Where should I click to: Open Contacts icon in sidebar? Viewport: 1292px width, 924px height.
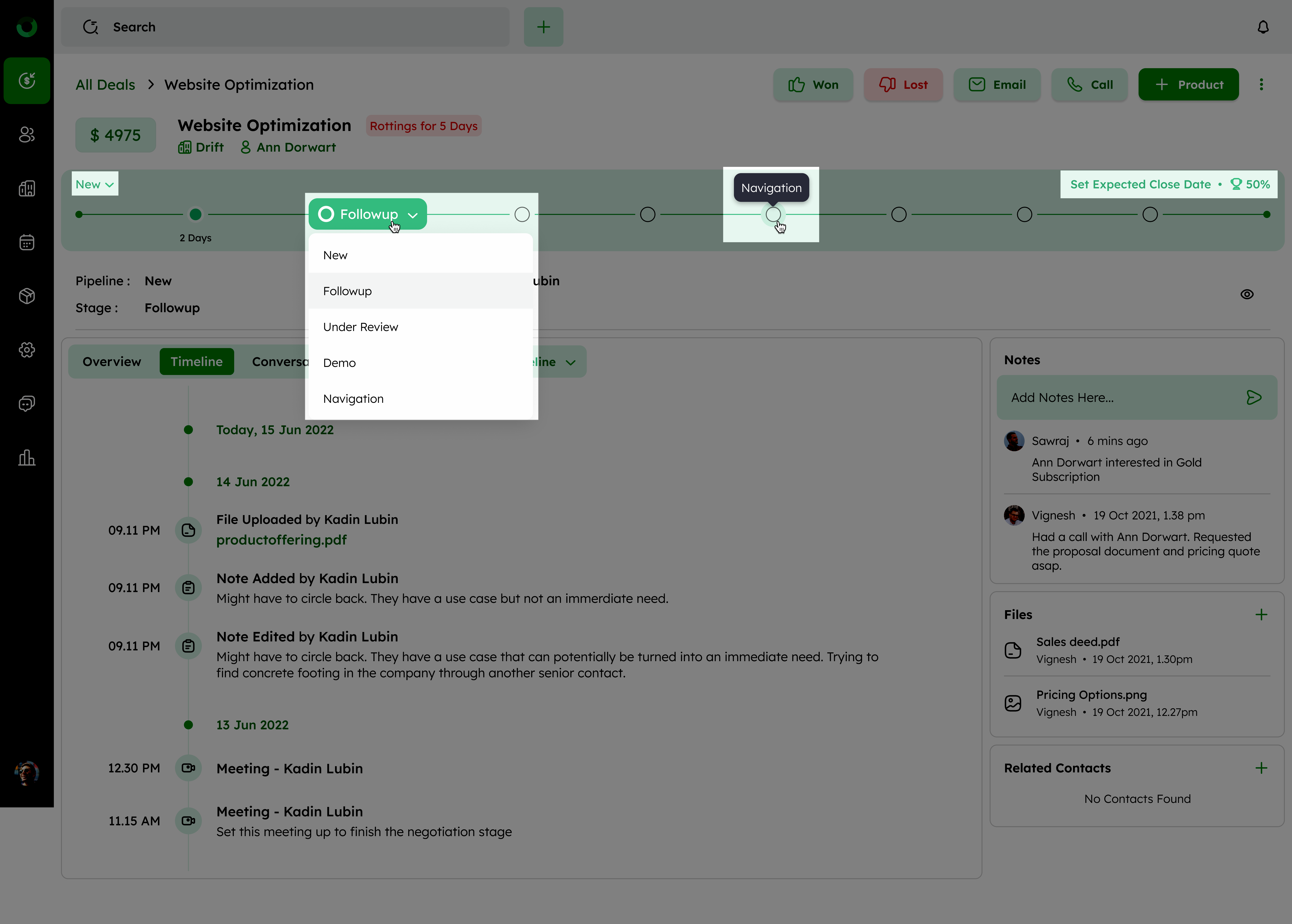pos(27,135)
